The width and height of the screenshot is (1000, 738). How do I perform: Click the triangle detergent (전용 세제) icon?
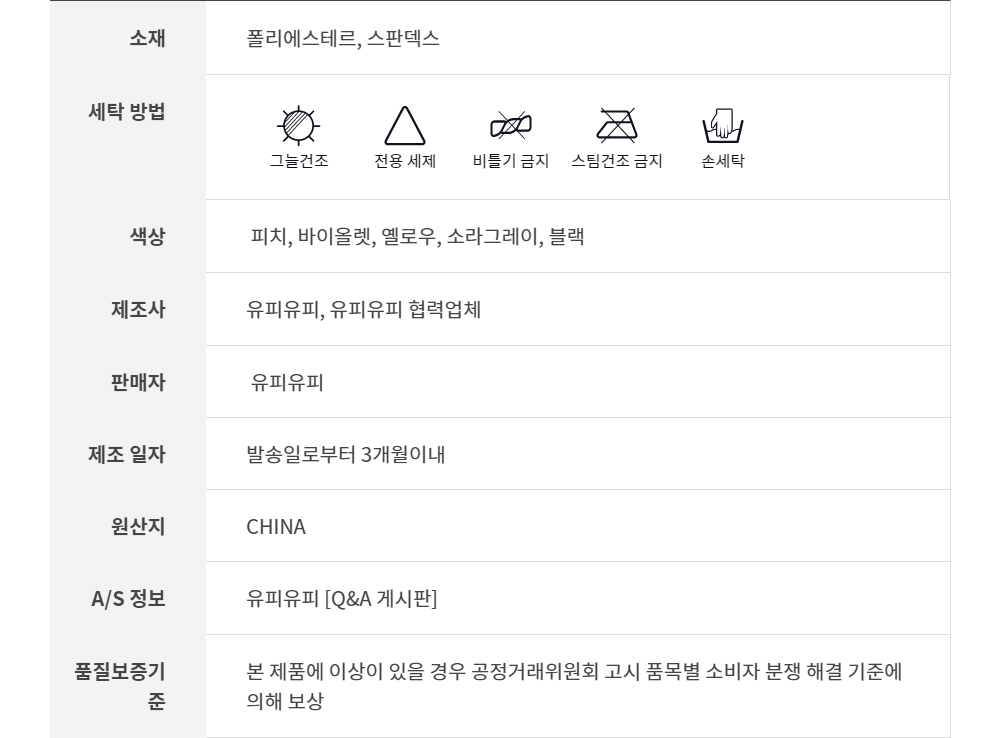[405, 127]
